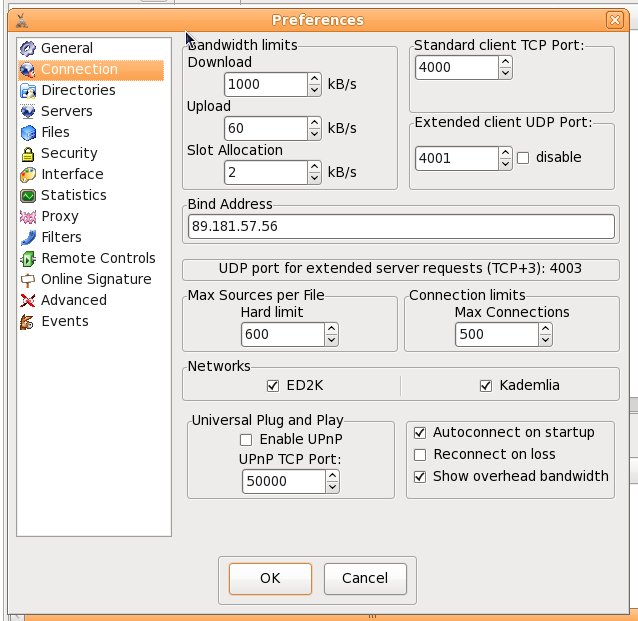Screen dimensions: 638x621
Task: Select the Events icon in the sidebar
Action: point(27,321)
